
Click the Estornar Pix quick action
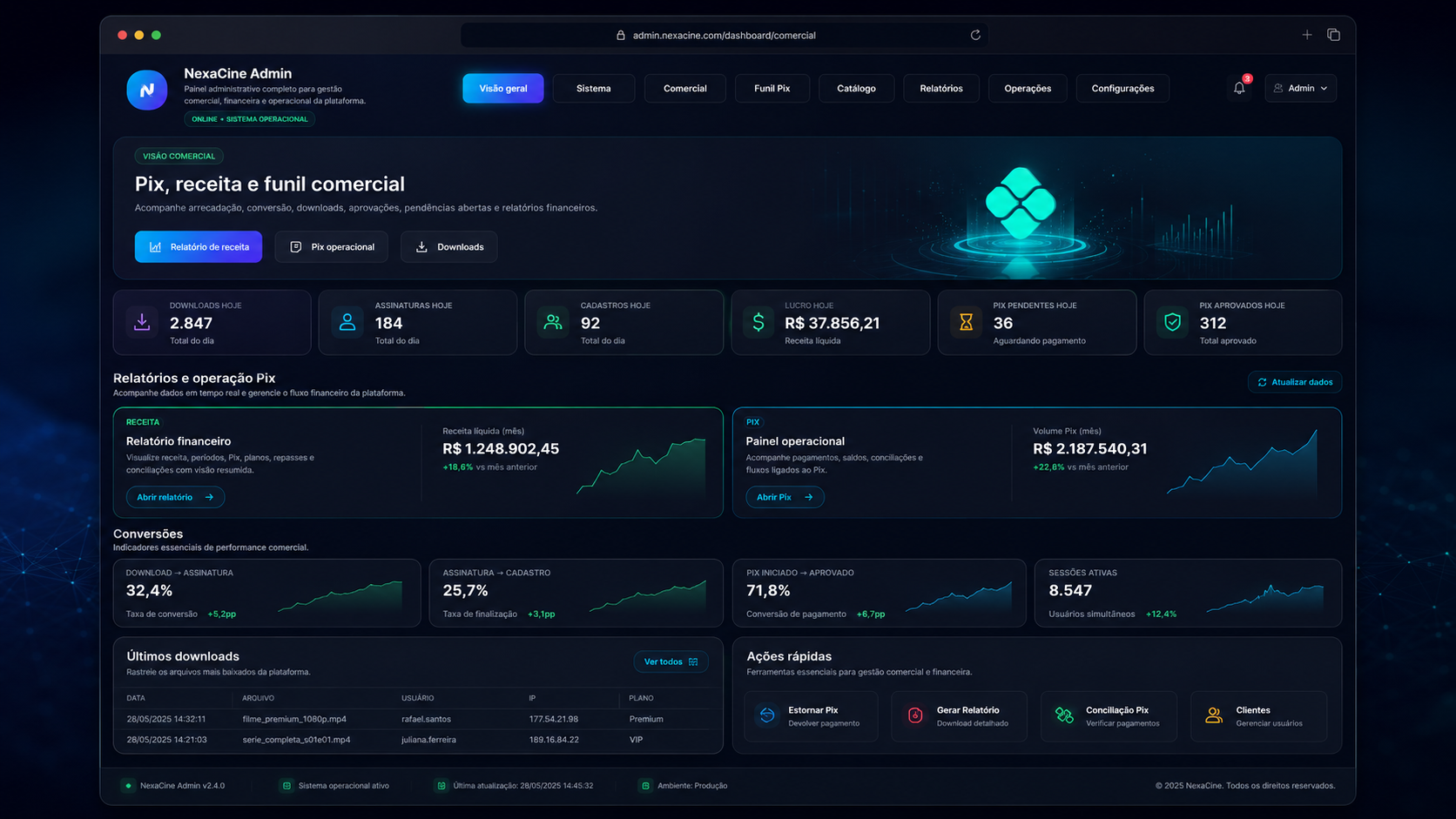[811, 716]
